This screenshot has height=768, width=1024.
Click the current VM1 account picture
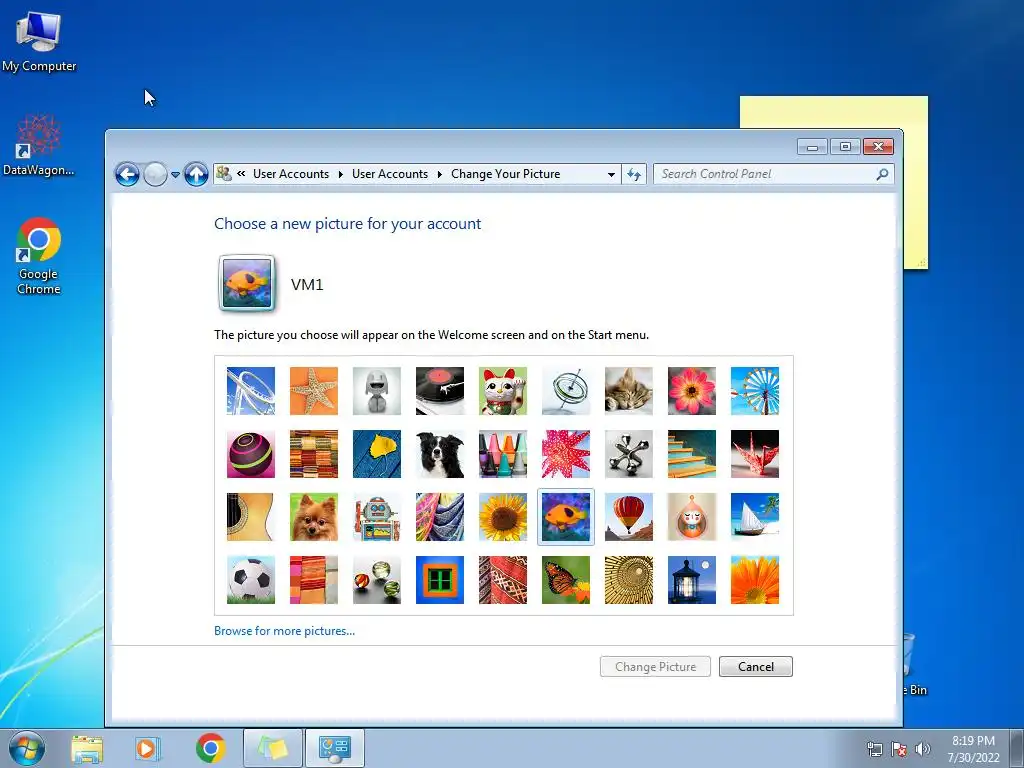(x=247, y=283)
